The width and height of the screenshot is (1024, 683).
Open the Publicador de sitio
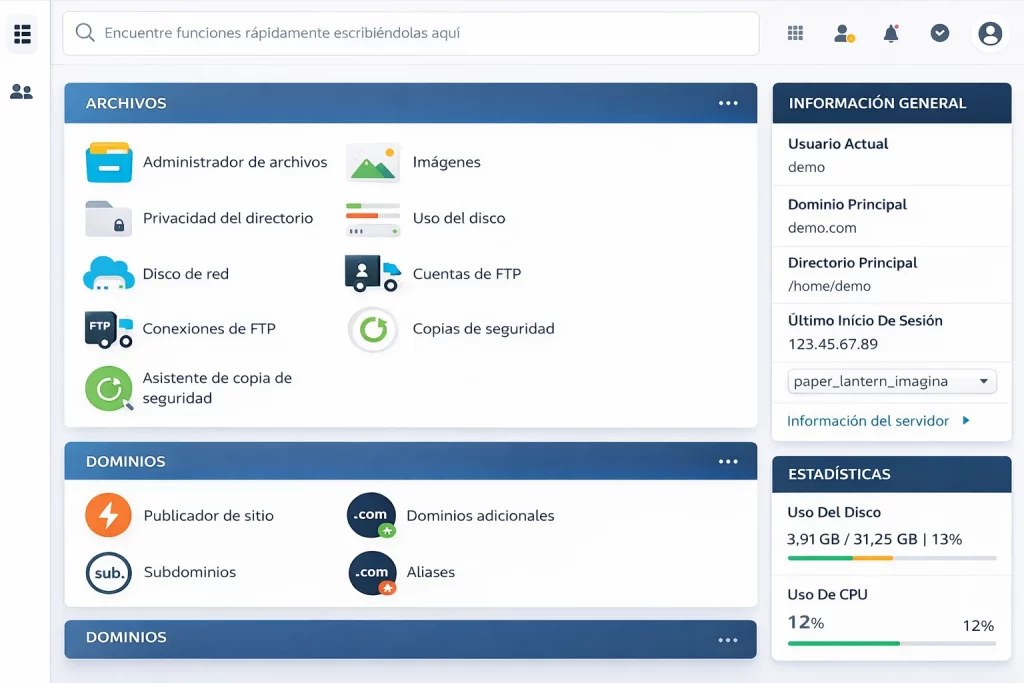point(108,515)
